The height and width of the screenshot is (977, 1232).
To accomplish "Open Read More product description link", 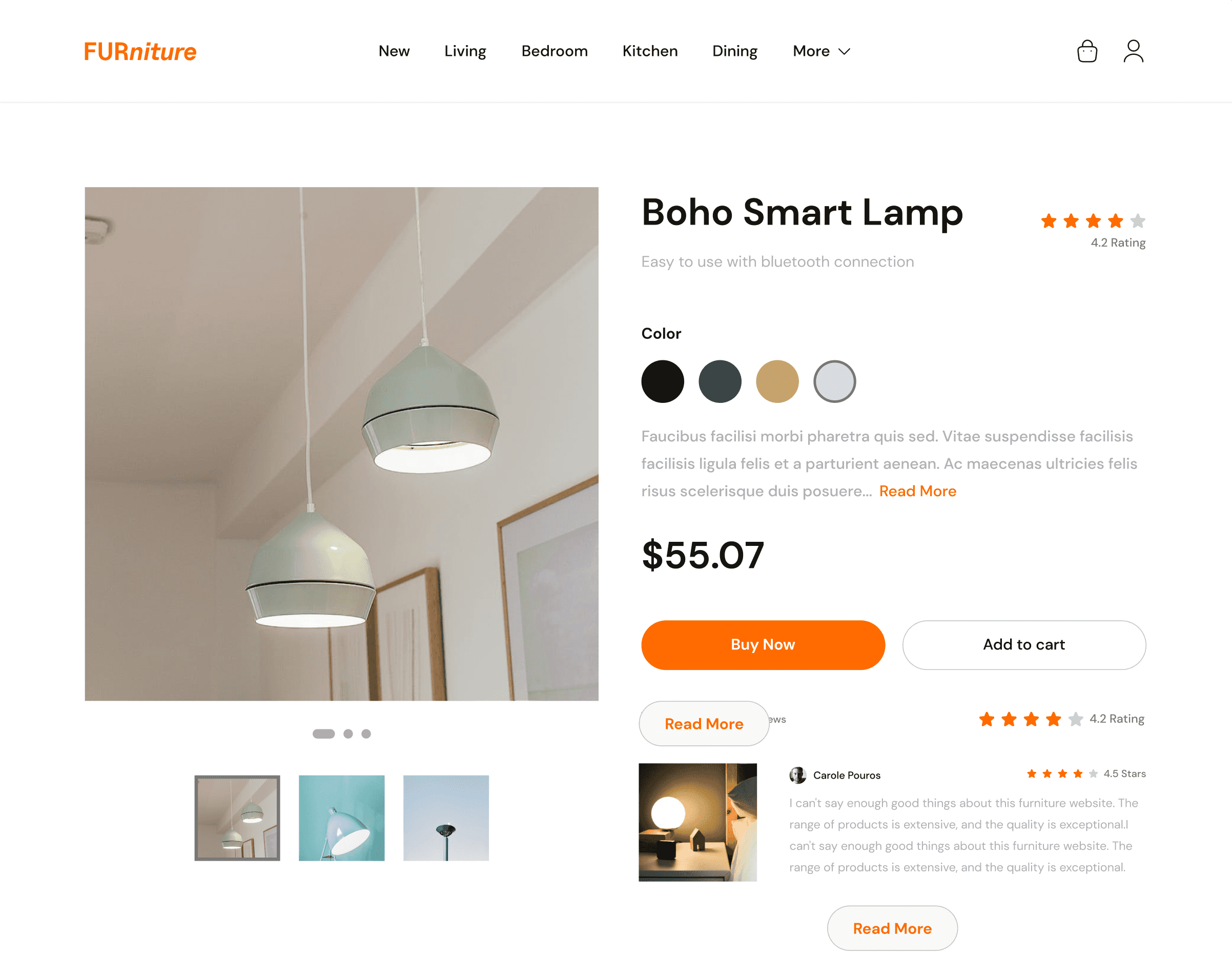I will click(x=917, y=491).
